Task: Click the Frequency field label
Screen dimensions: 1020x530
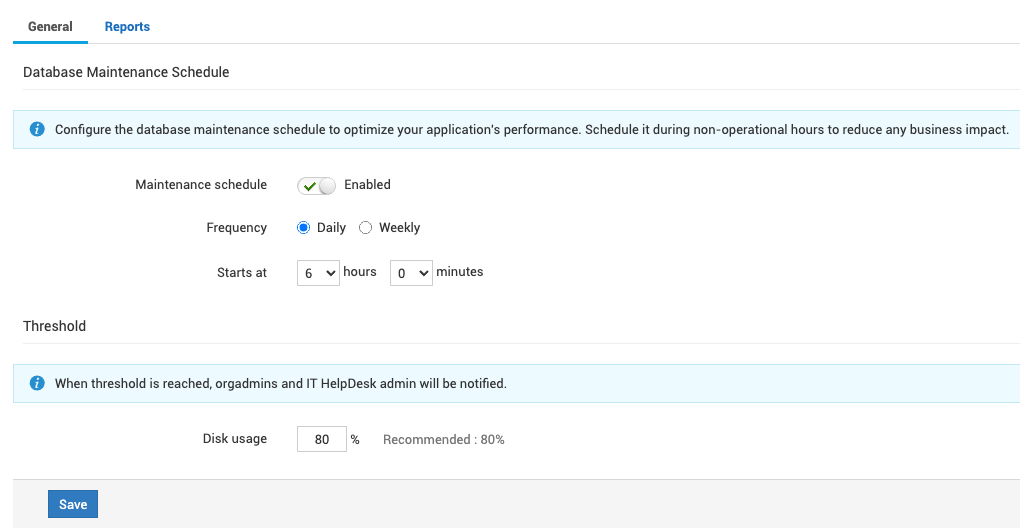Action: coord(236,228)
